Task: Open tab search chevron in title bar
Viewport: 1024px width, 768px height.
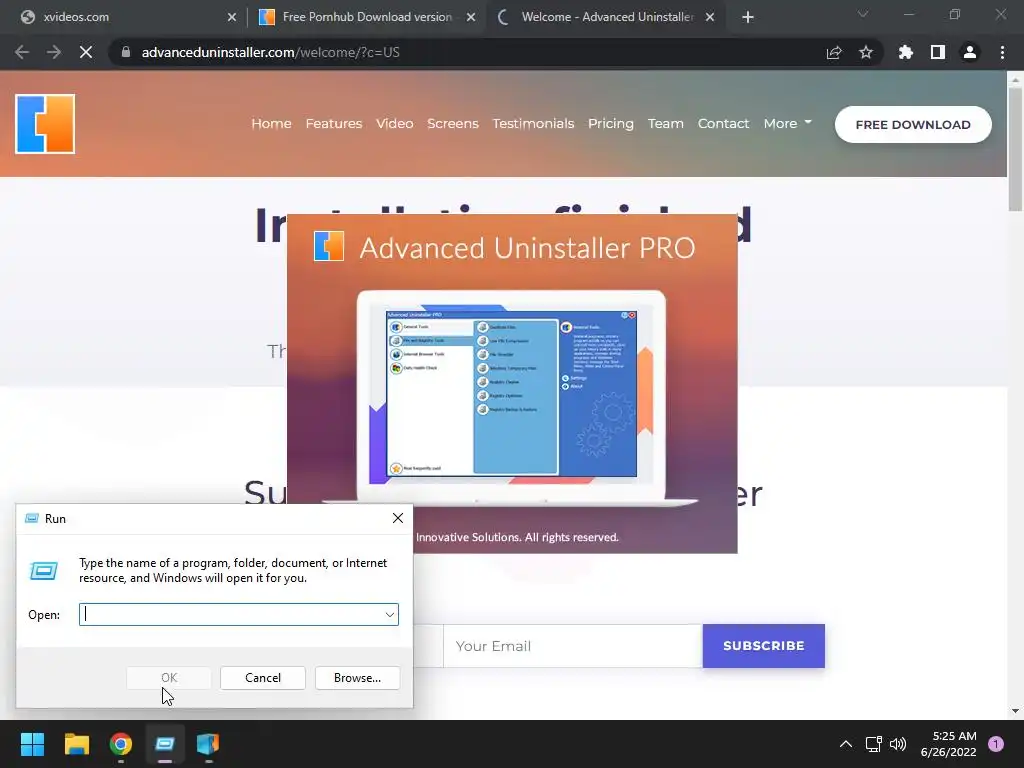Action: [863, 14]
